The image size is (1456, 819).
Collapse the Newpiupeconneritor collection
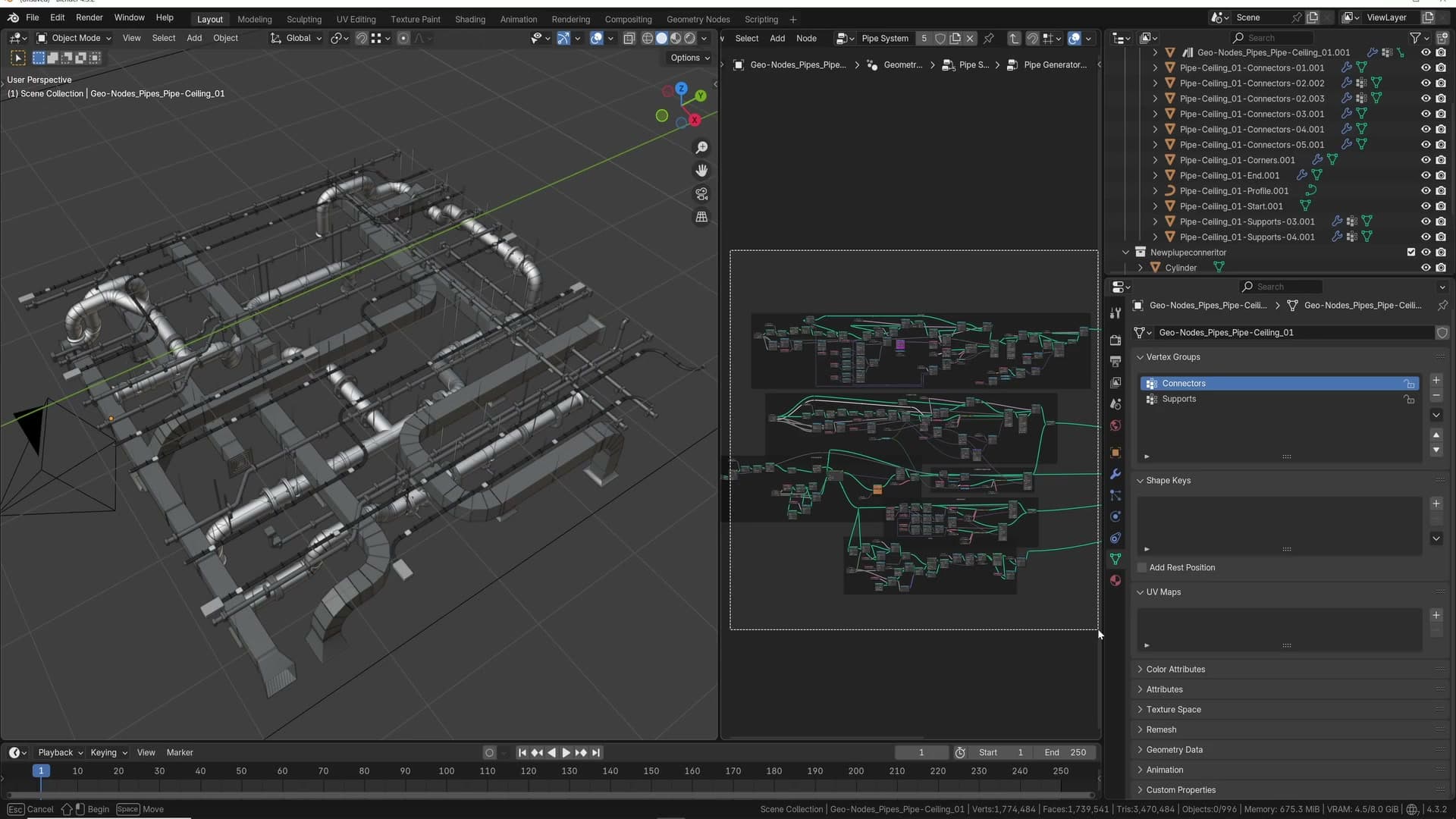pyautogui.click(x=1125, y=252)
